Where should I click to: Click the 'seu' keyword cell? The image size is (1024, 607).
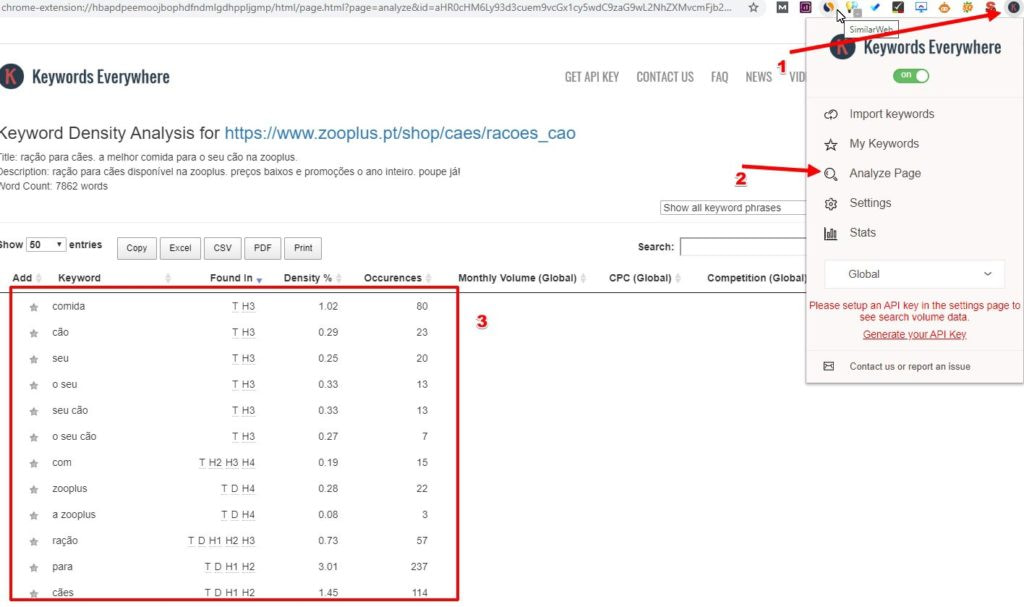(60, 359)
